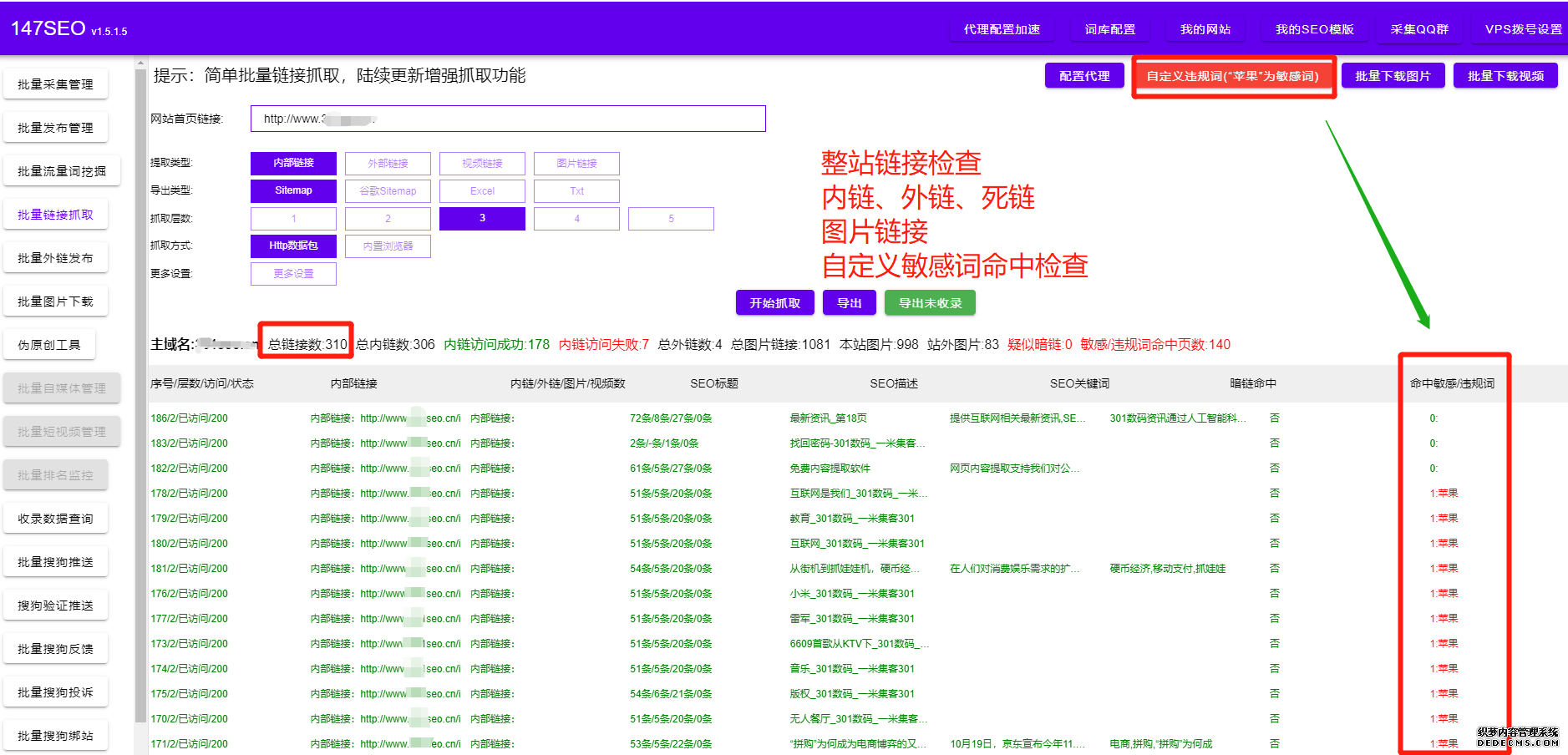Select row 171/2/已访问/200
Viewport: 1568px width, 755px height.
click(x=189, y=744)
